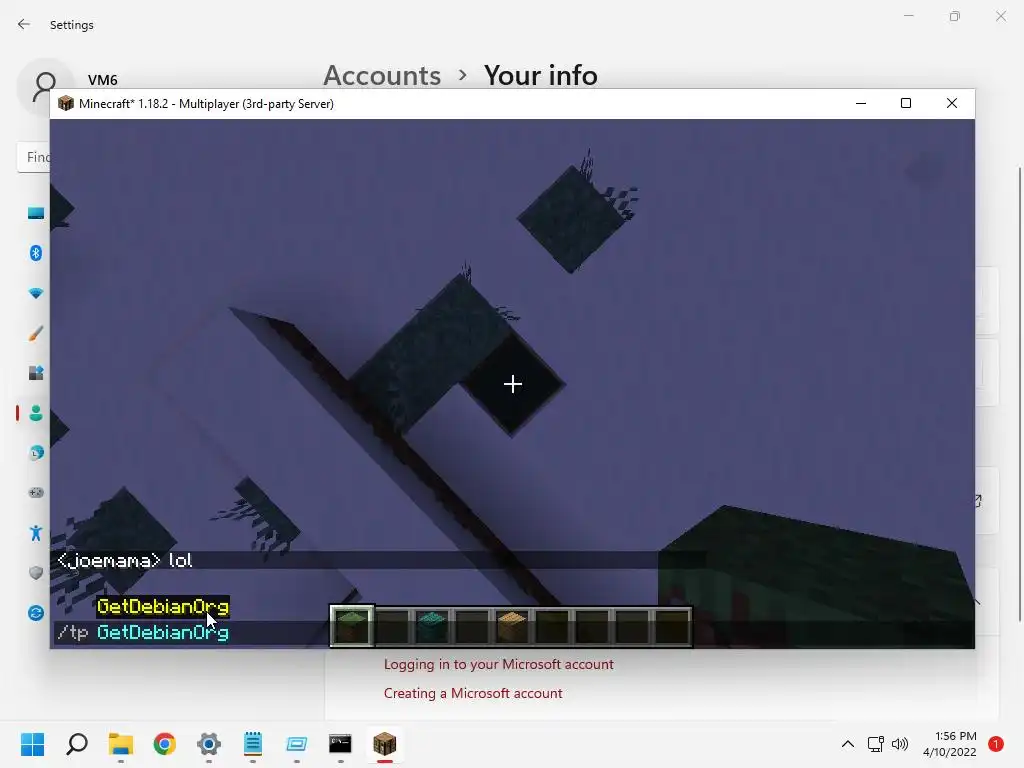The image size is (1024, 768).
Task: Maximize the Minecraft window
Action: click(x=906, y=103)
